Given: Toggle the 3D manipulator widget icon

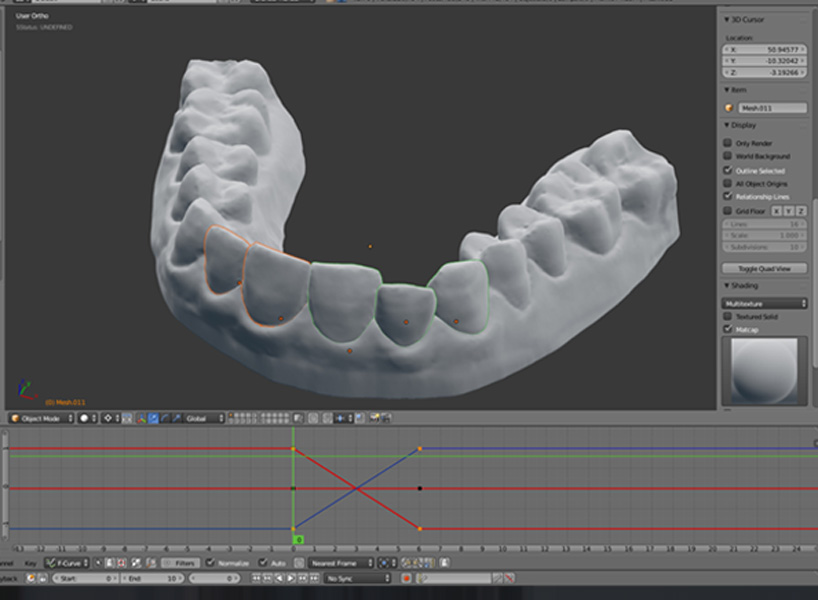Looking at the screenshot, I should pyautogui.click(x=141, y=418).
